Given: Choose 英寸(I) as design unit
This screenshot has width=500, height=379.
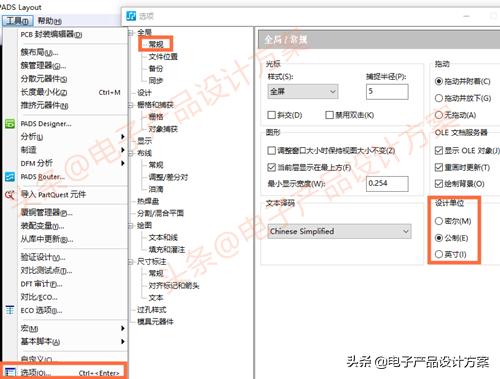Looking at the screenshot, I should pyautogui.click(x=439, y=254).
